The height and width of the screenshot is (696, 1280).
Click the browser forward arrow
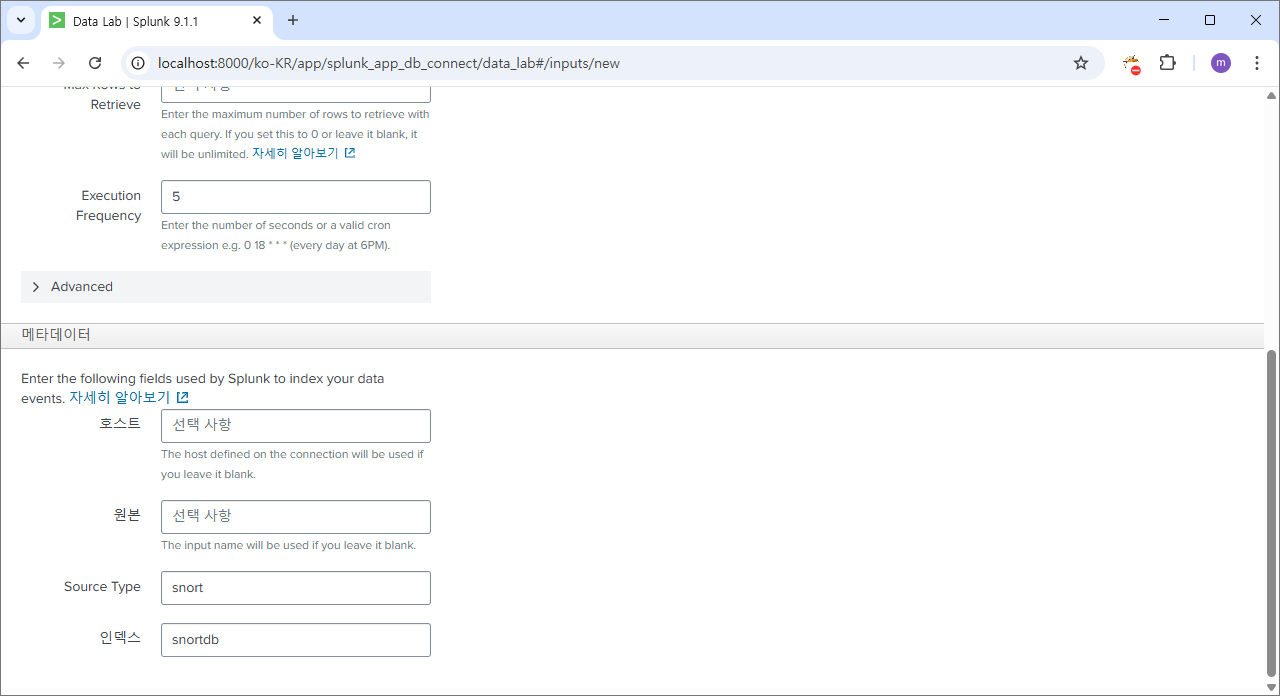[x=59, y=63]
